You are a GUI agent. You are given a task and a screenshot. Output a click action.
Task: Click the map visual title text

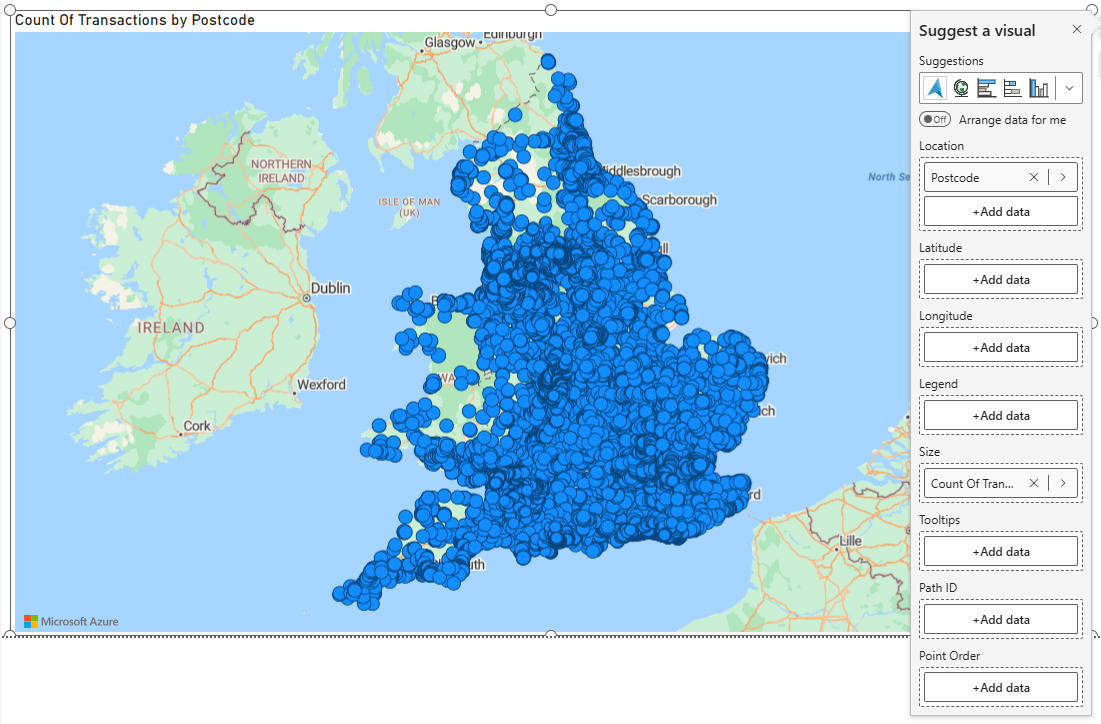click(x=134, y=19)
